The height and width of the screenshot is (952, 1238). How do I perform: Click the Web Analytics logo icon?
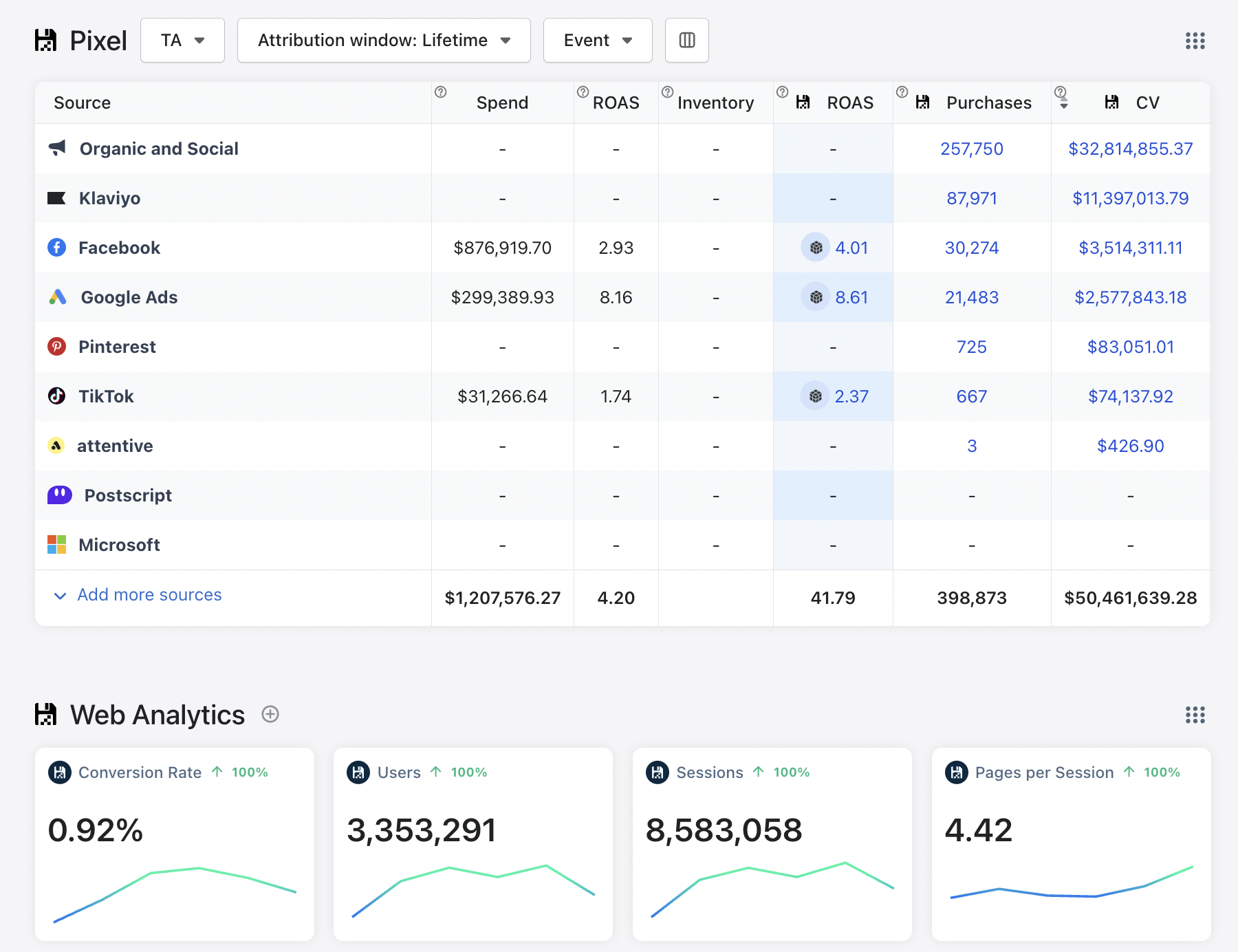coord(45,715)
